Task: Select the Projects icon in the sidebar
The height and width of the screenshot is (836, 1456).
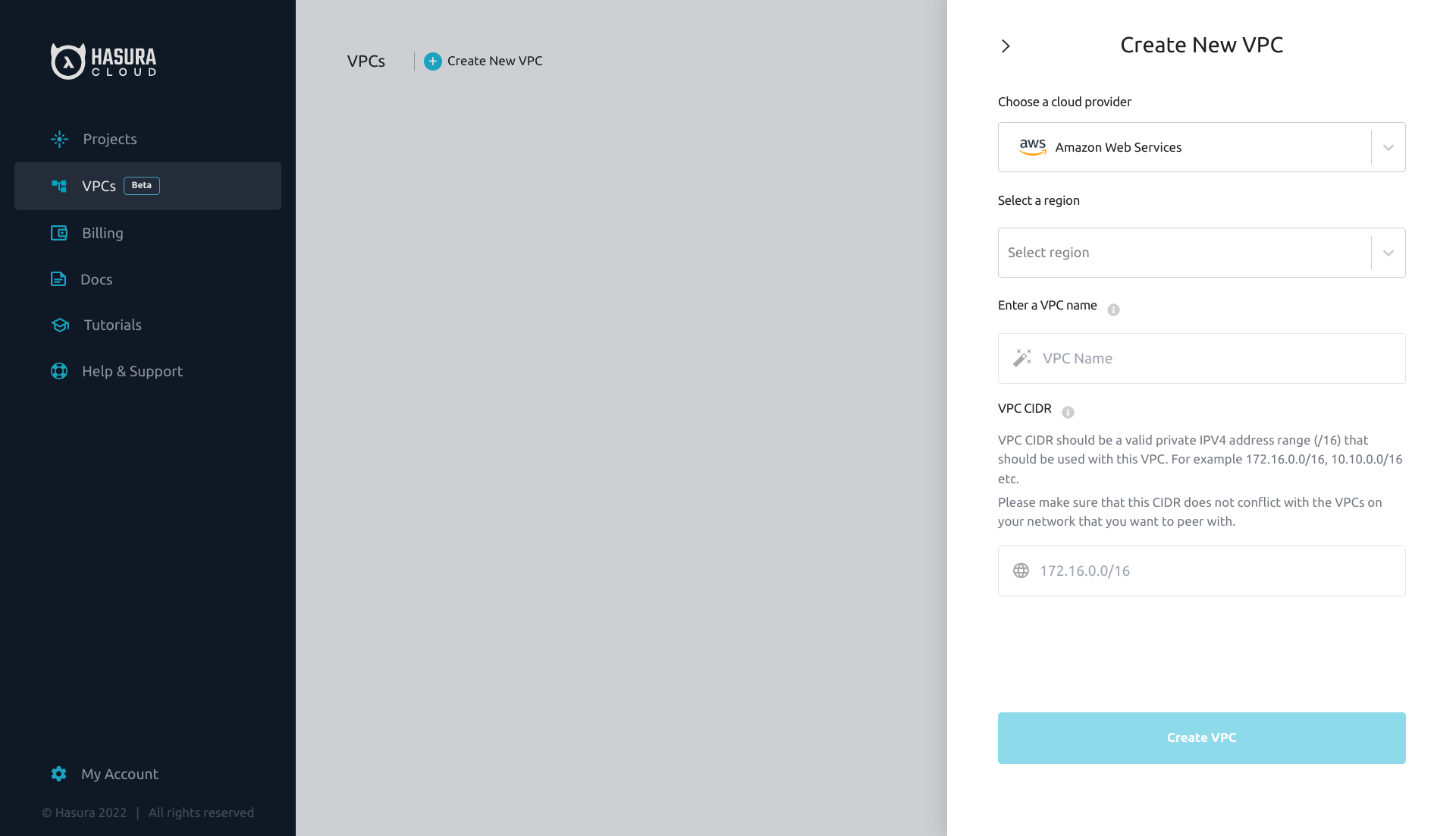Action: click(59, 139)
